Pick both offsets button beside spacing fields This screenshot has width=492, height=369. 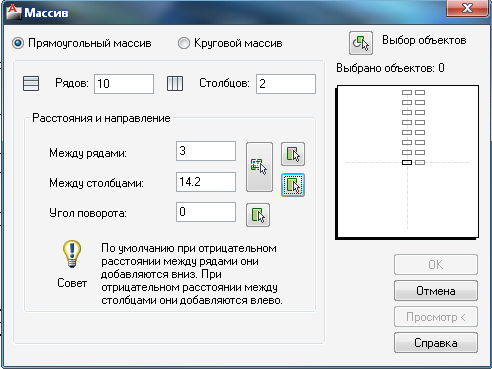[x=259, y=167]
